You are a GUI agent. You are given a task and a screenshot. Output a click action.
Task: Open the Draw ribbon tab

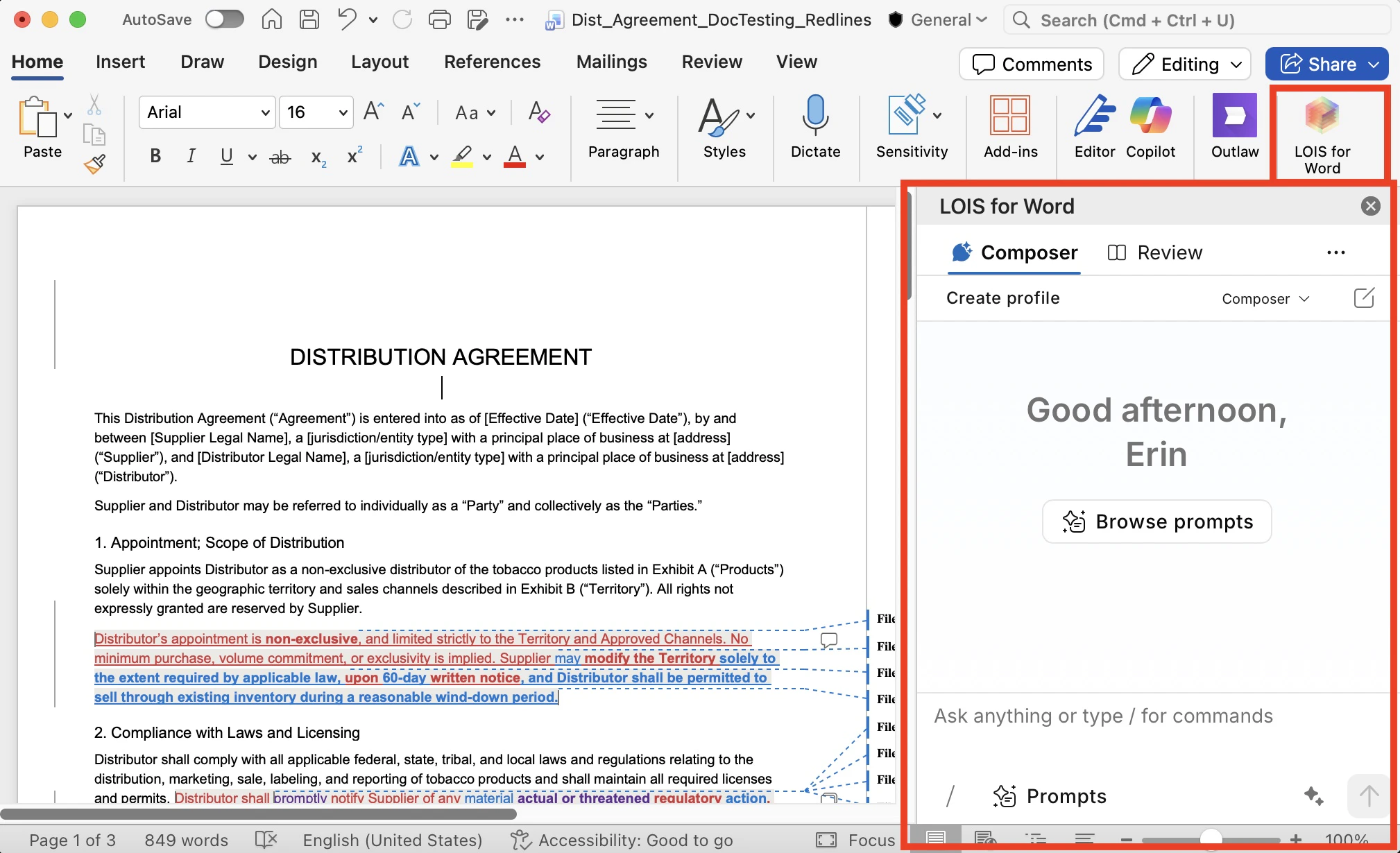click(202, 62)
